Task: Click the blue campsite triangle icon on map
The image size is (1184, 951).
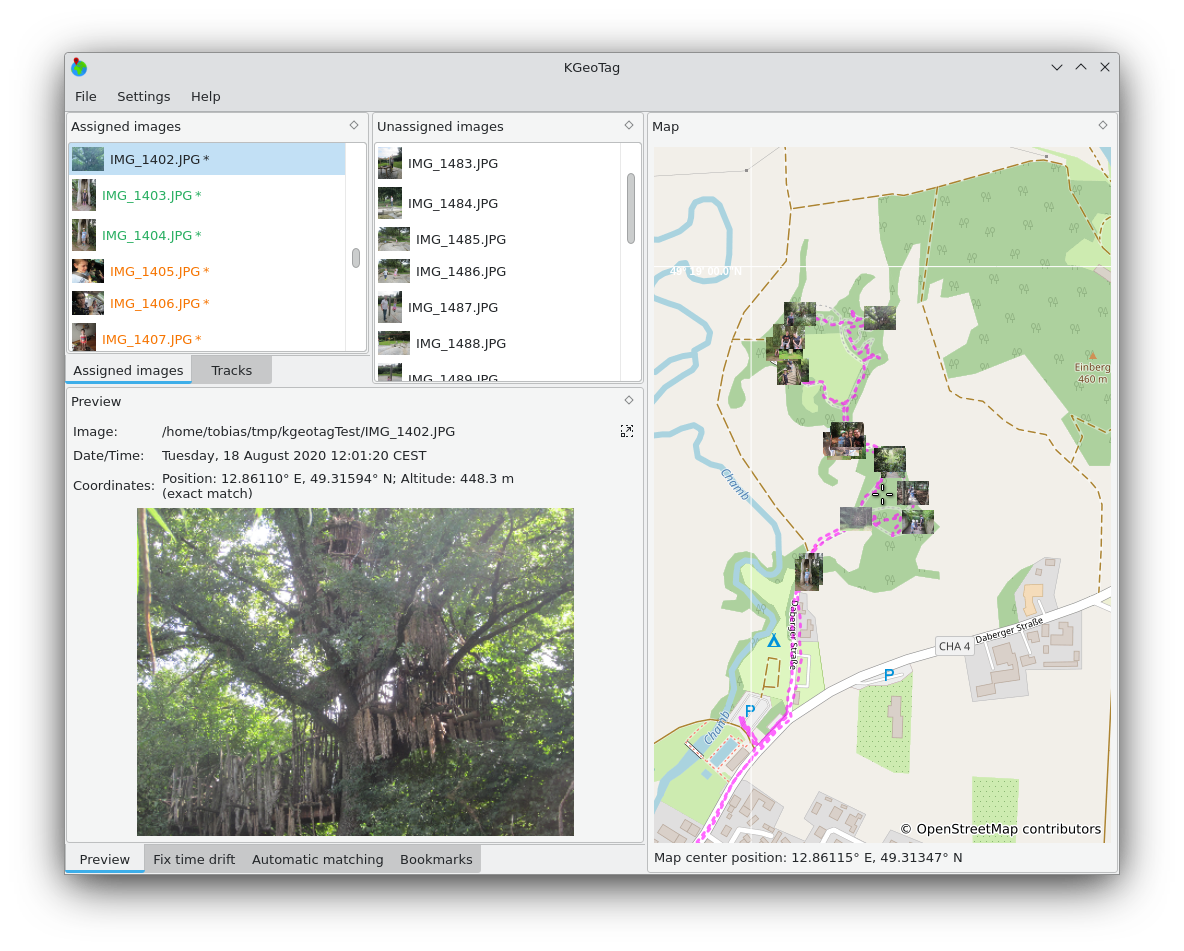Action: click(773, 641)
